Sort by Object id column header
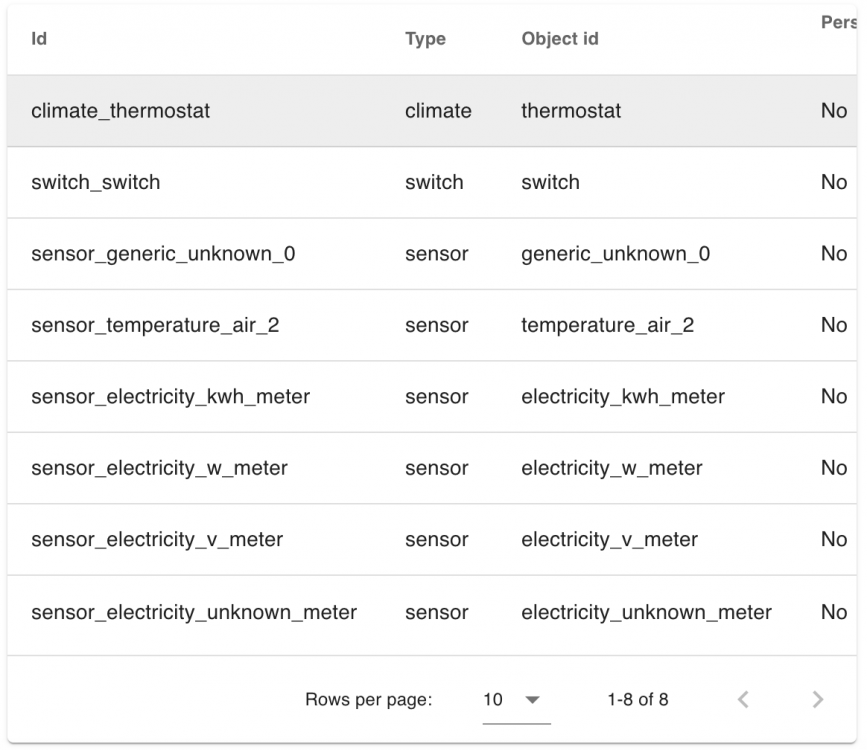This screenshot has height=750, width=867. click(x=560, y=40)
